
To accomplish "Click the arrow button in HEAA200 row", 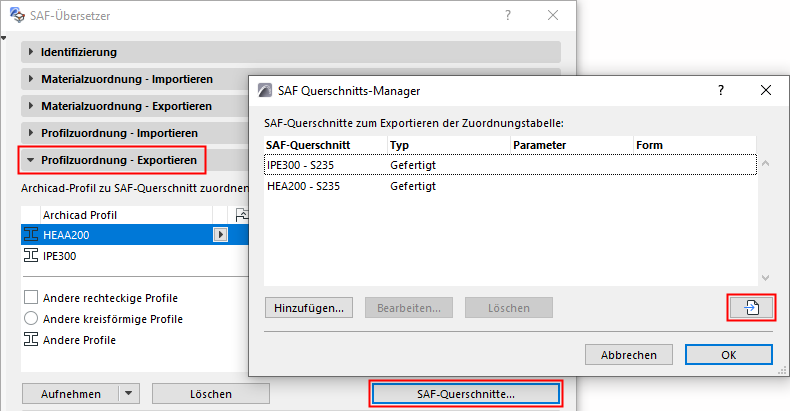I will [220, 235].
